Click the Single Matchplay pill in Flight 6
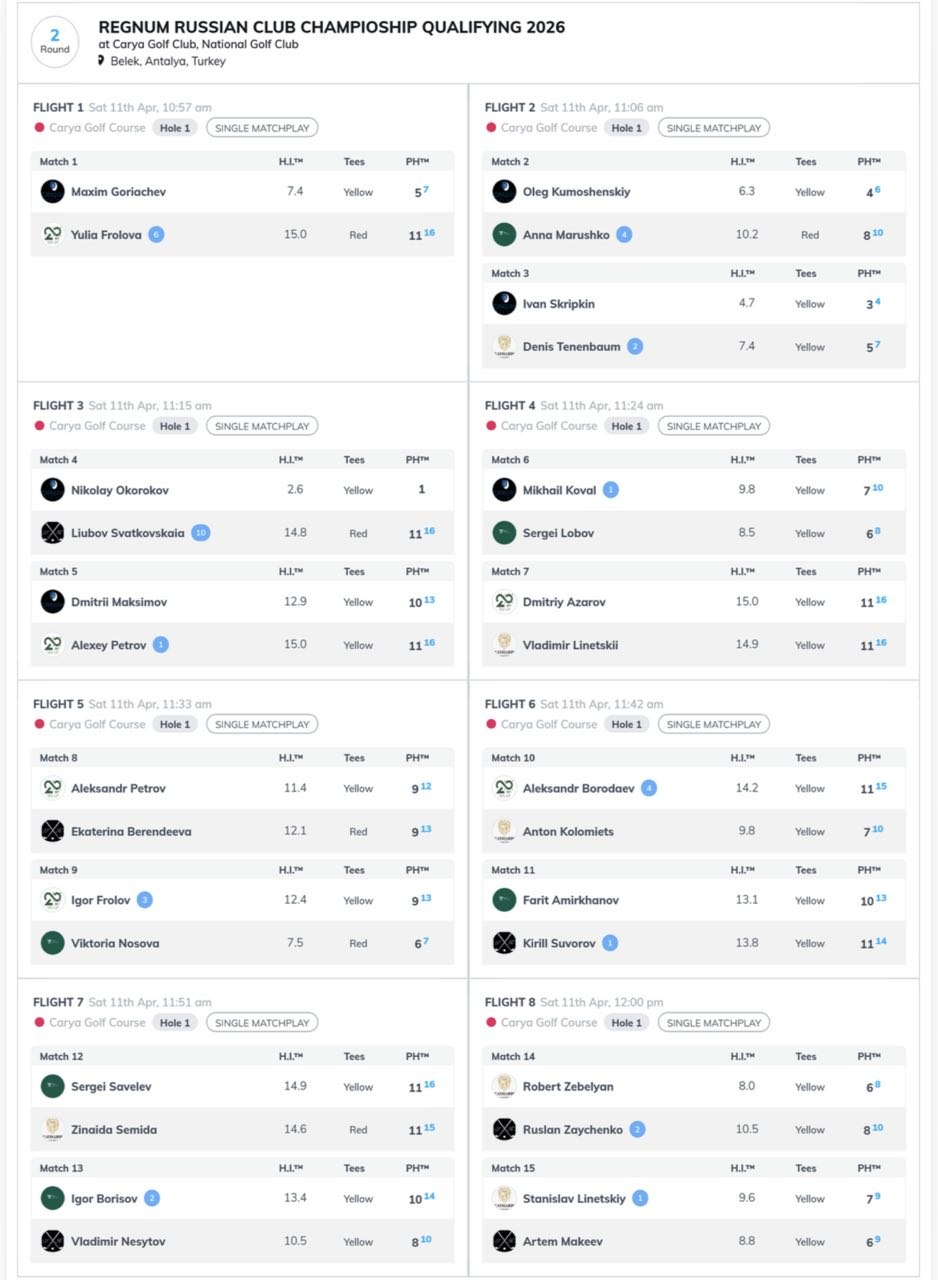This screenshot has height=1280, width=938. [x=714, y=724]
